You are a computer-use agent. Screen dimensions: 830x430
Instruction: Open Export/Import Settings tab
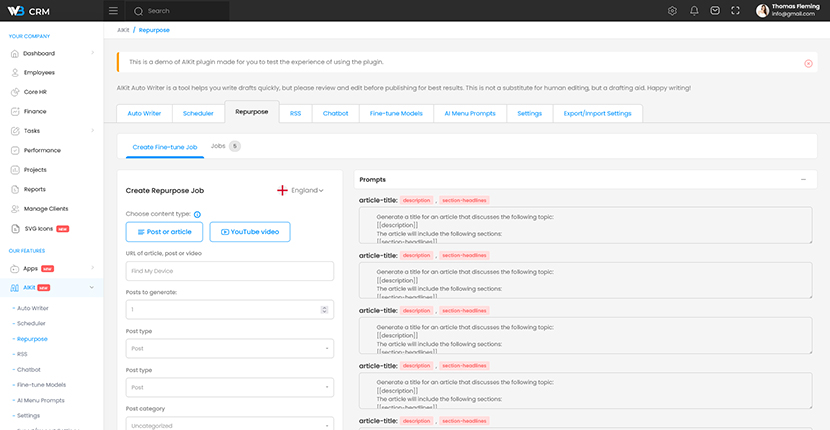598,113
